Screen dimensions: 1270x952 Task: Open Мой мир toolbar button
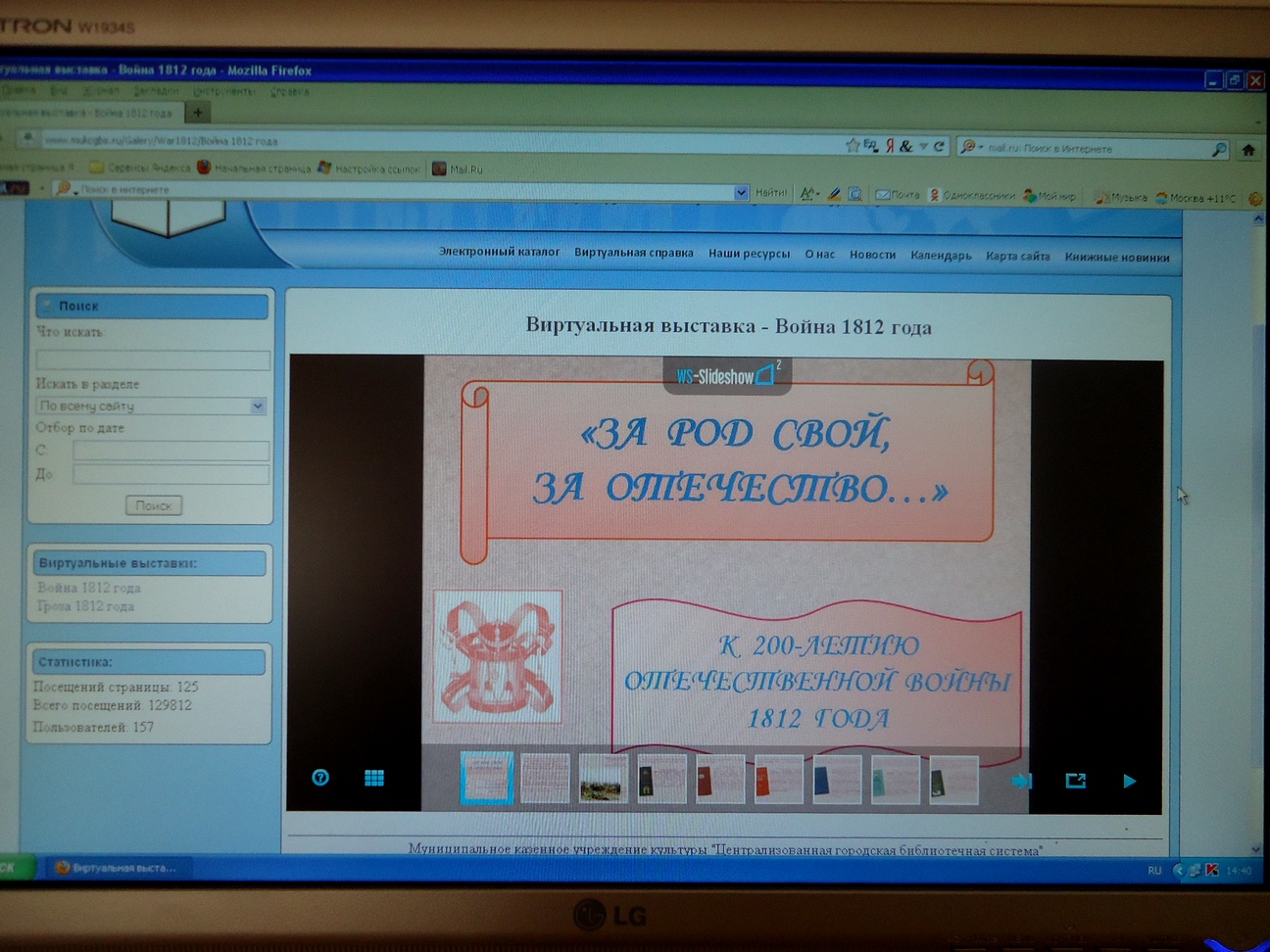pos(1050,197)
